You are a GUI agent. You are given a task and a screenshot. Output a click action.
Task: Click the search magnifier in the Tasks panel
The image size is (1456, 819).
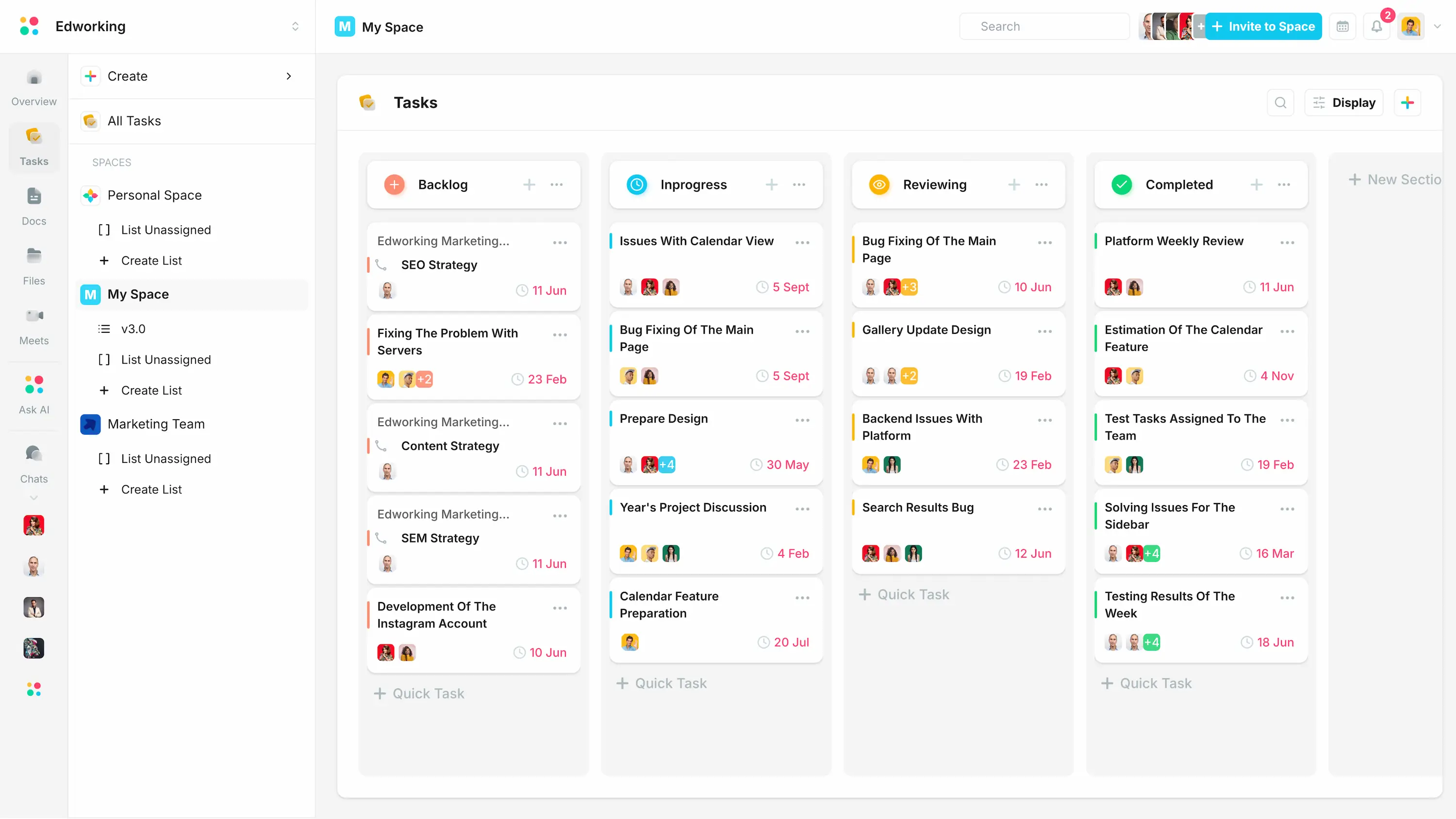pos(1281,102)
